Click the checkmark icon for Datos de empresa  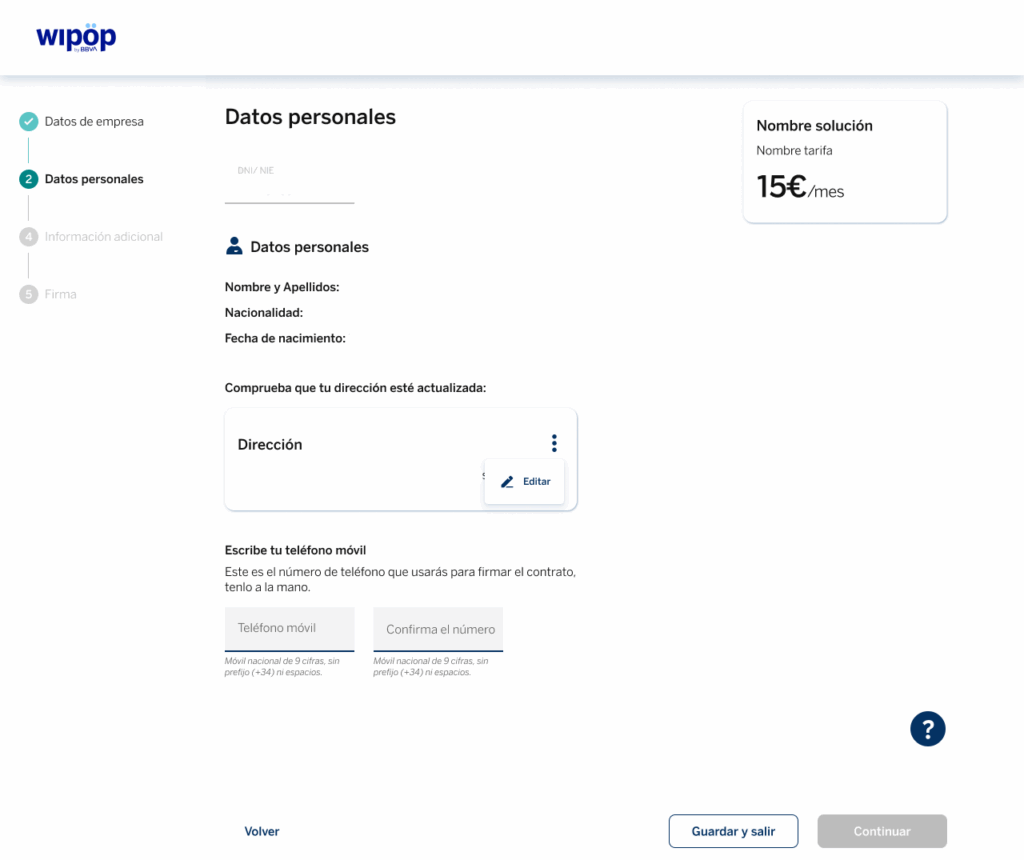[29, 122]
